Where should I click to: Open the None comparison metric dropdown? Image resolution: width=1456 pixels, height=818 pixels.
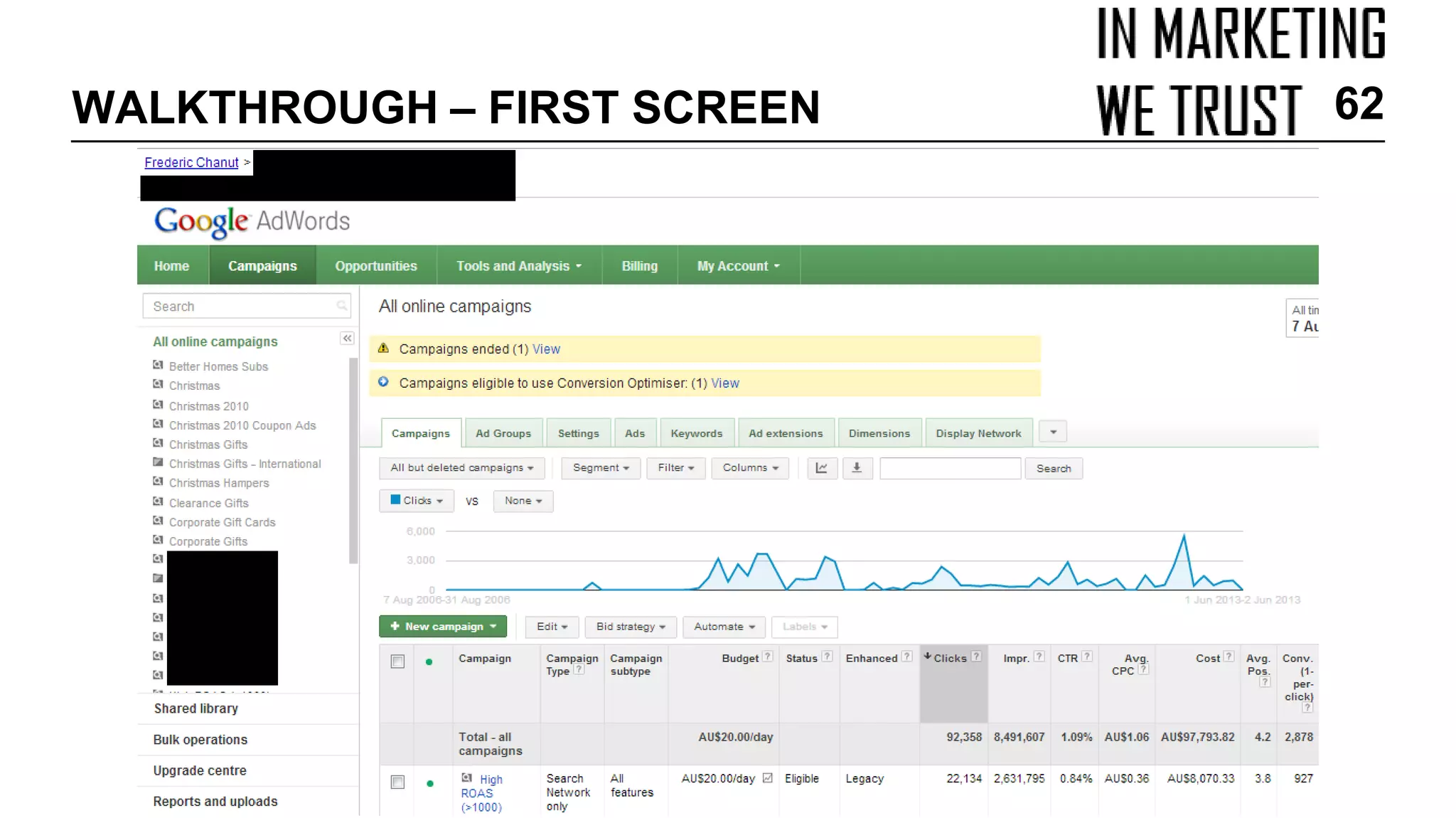click(x=523, y=501)
